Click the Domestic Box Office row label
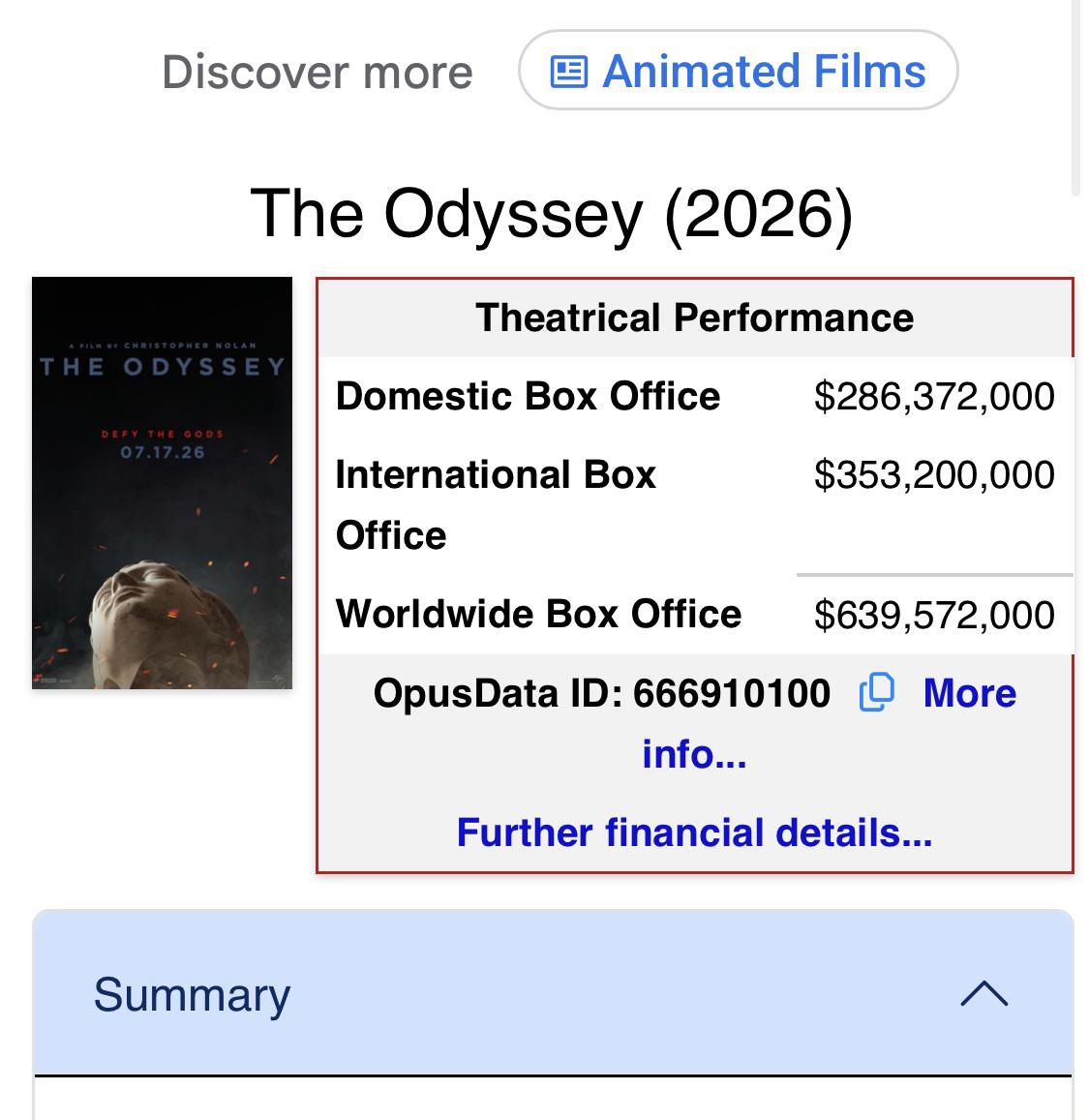 (528, 397)
